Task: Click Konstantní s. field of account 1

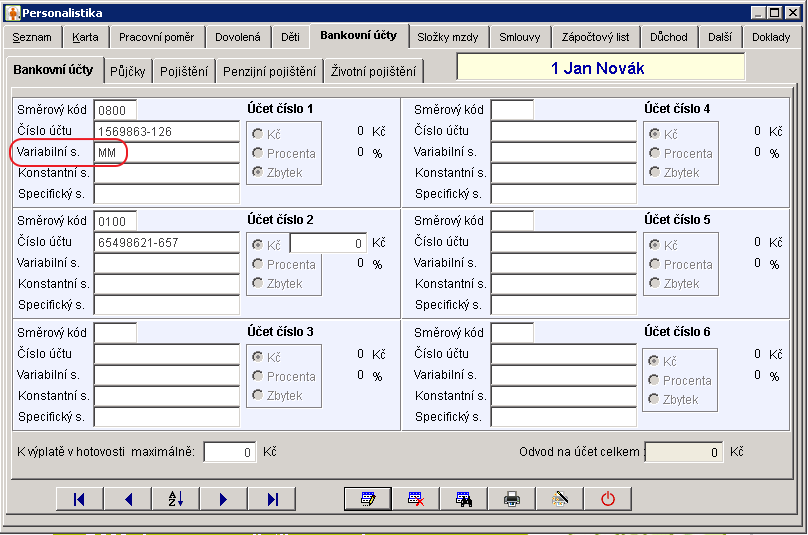Action: tap(167, 174)
